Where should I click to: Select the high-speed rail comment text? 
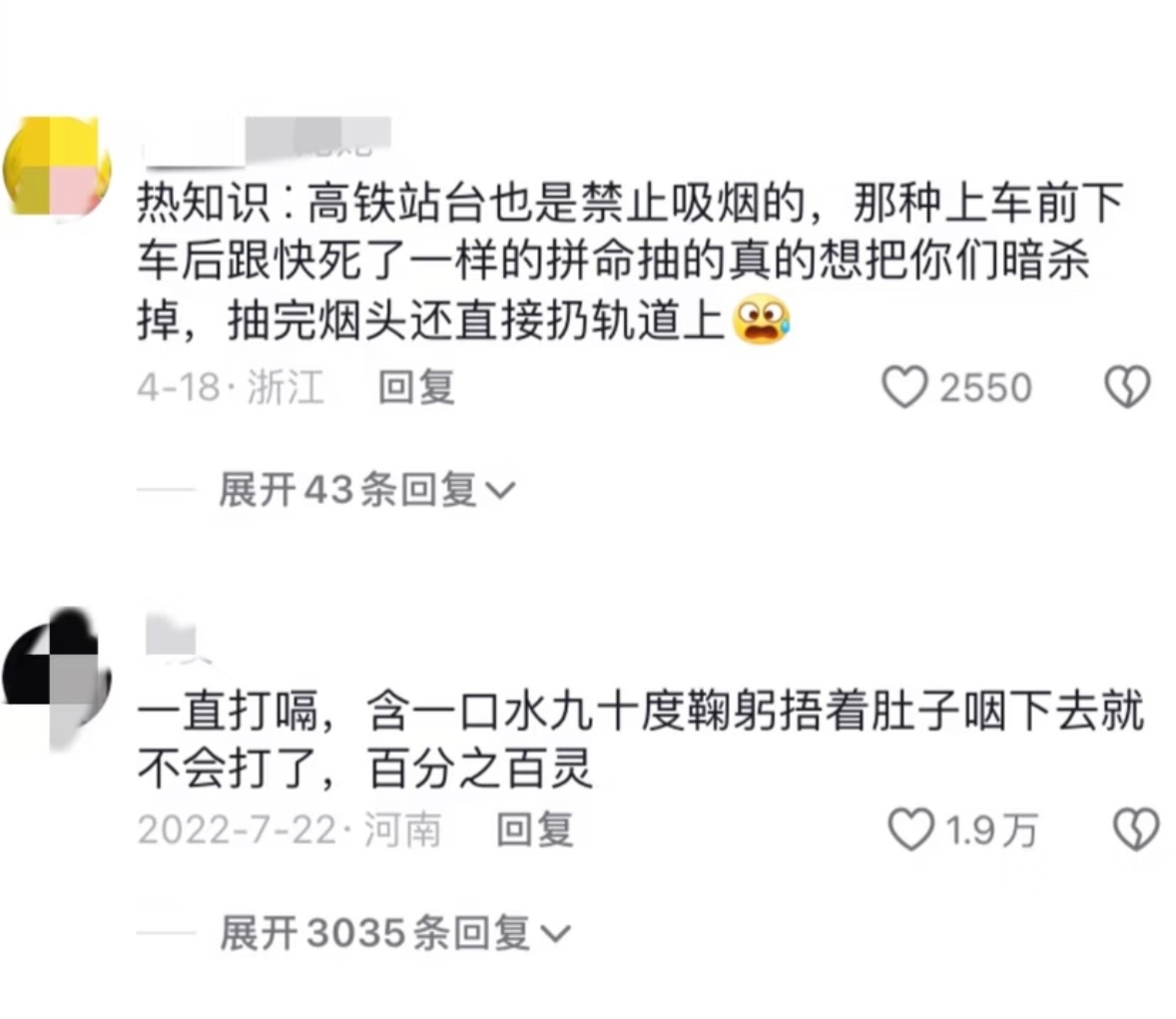coord(630,260)
